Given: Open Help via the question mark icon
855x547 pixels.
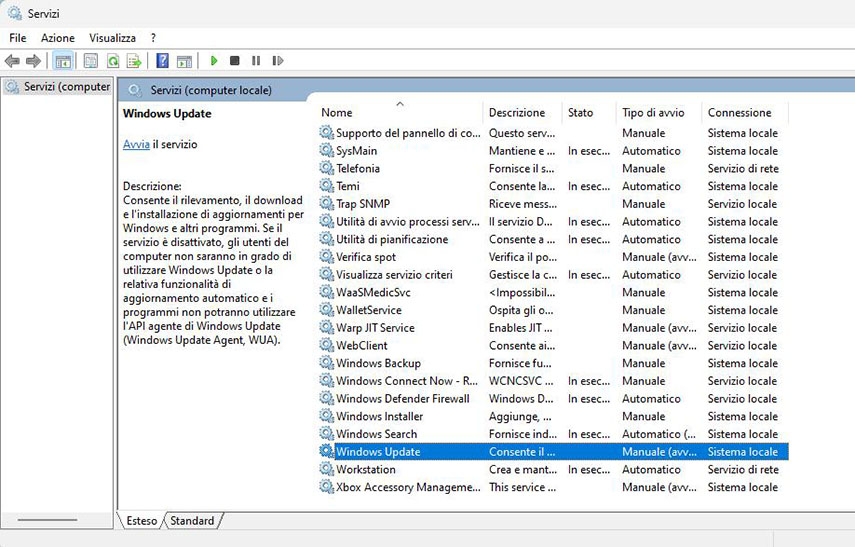Looking at the screenshot, I should 162,61.
